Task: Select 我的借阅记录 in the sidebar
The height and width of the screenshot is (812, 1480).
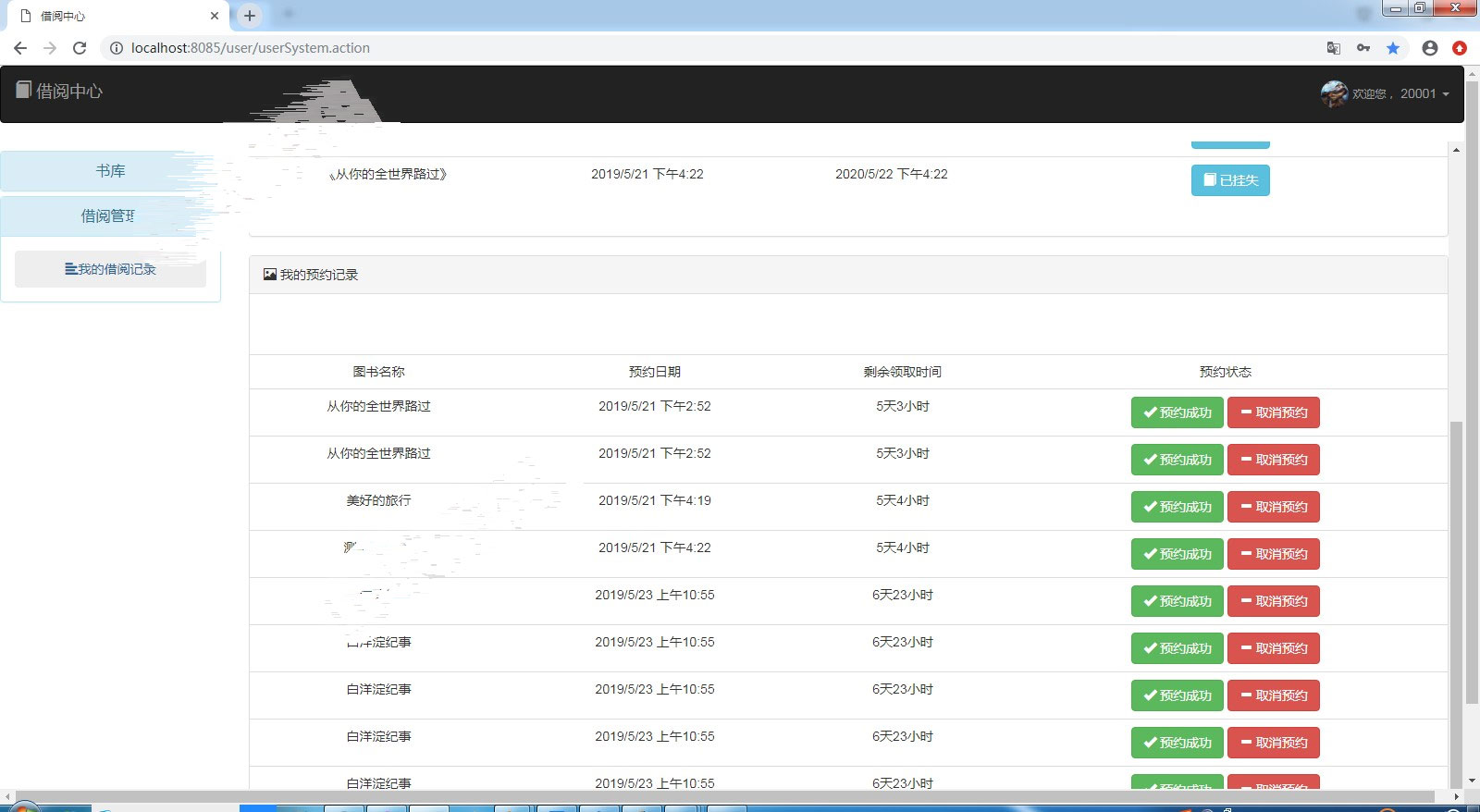Action: pos(110,269)
